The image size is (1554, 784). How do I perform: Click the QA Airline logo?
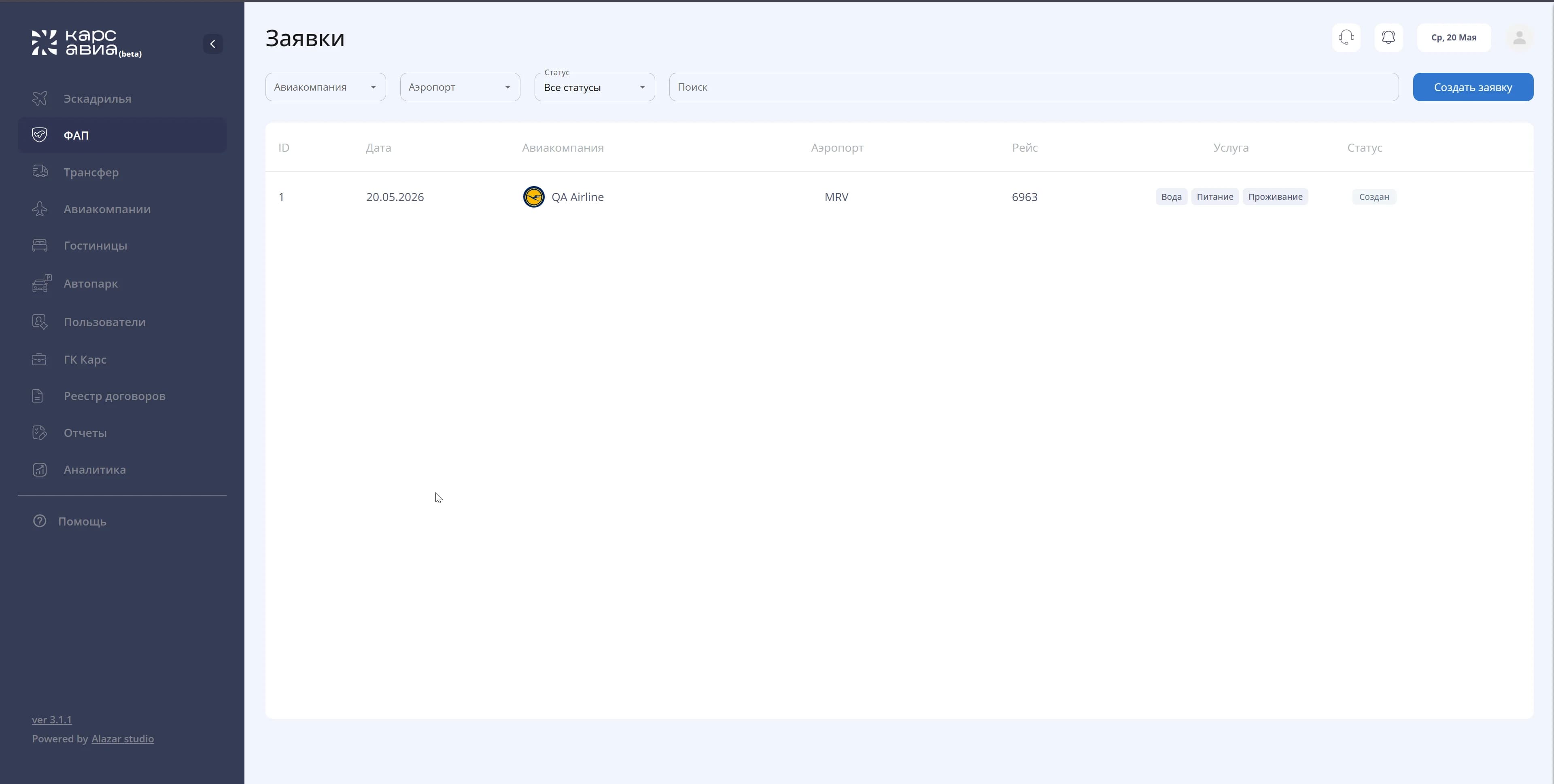click(x=533, y=197)
